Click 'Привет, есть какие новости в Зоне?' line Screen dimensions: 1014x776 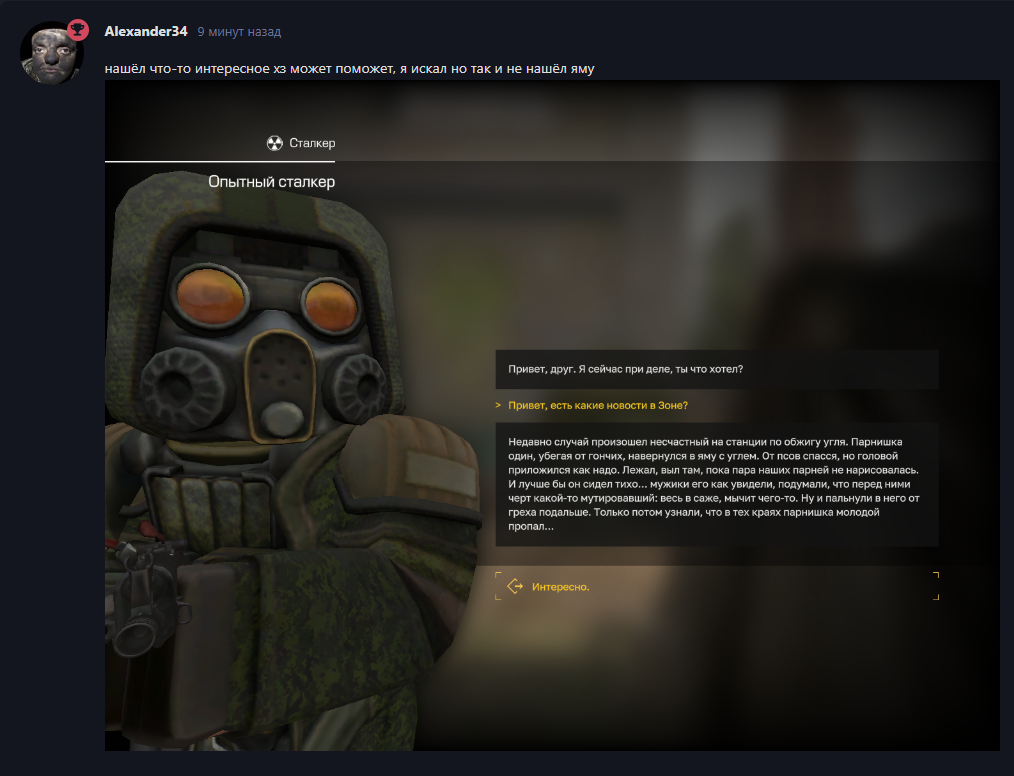click(598, 405)
